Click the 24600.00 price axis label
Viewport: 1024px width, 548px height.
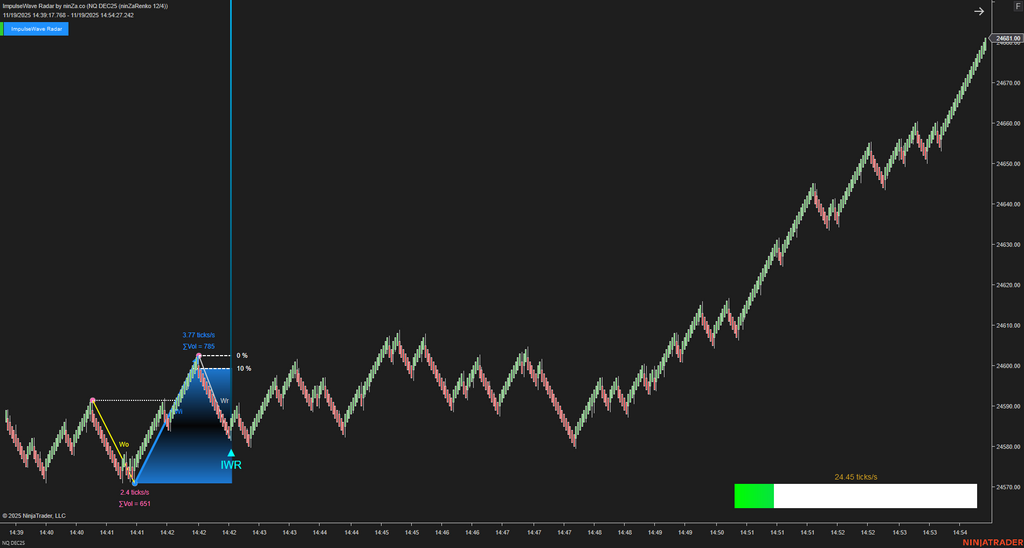pos(1008,366)
